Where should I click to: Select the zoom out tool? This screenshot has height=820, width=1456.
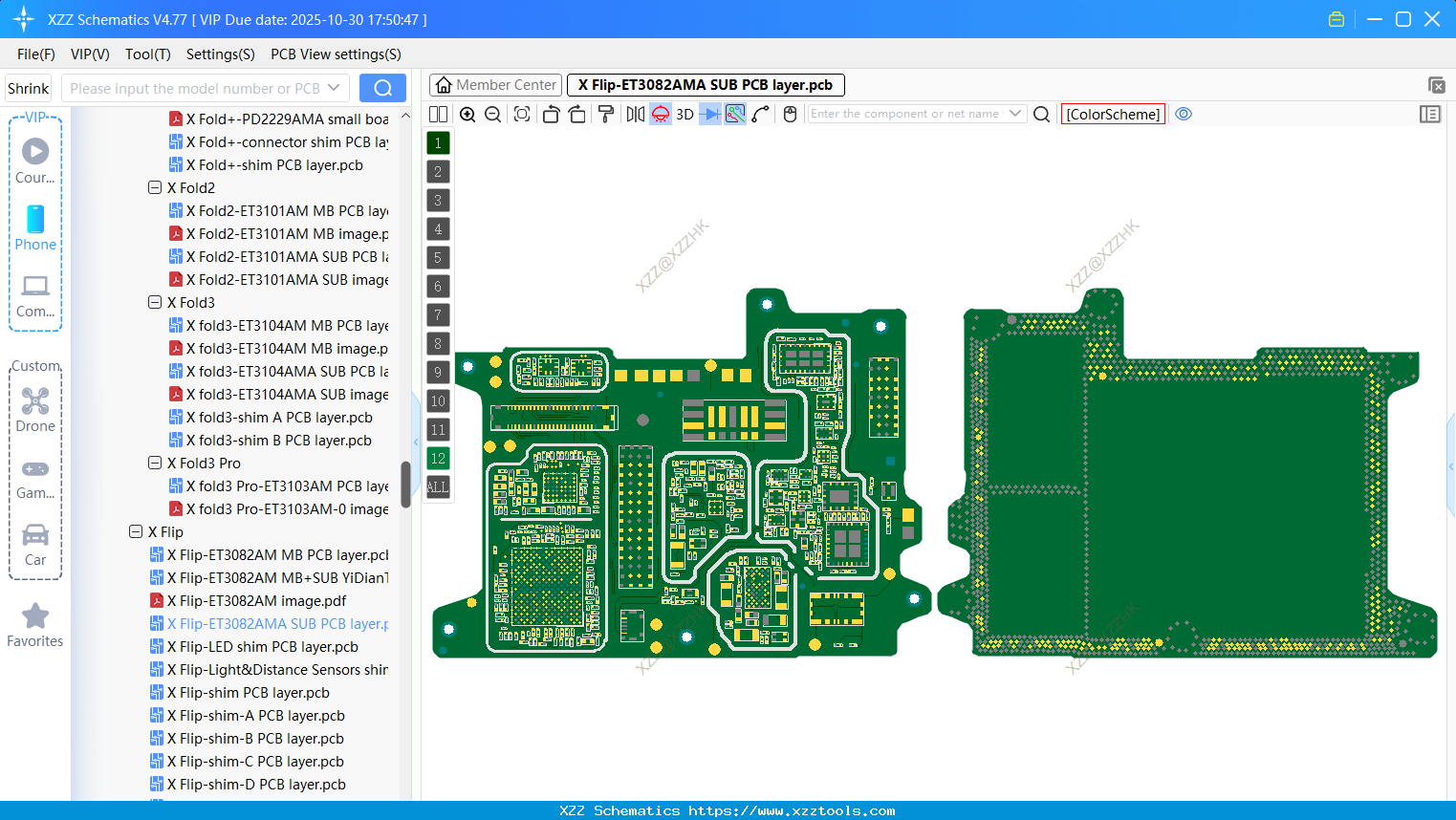pyautogui.click(x=492, y=114)
